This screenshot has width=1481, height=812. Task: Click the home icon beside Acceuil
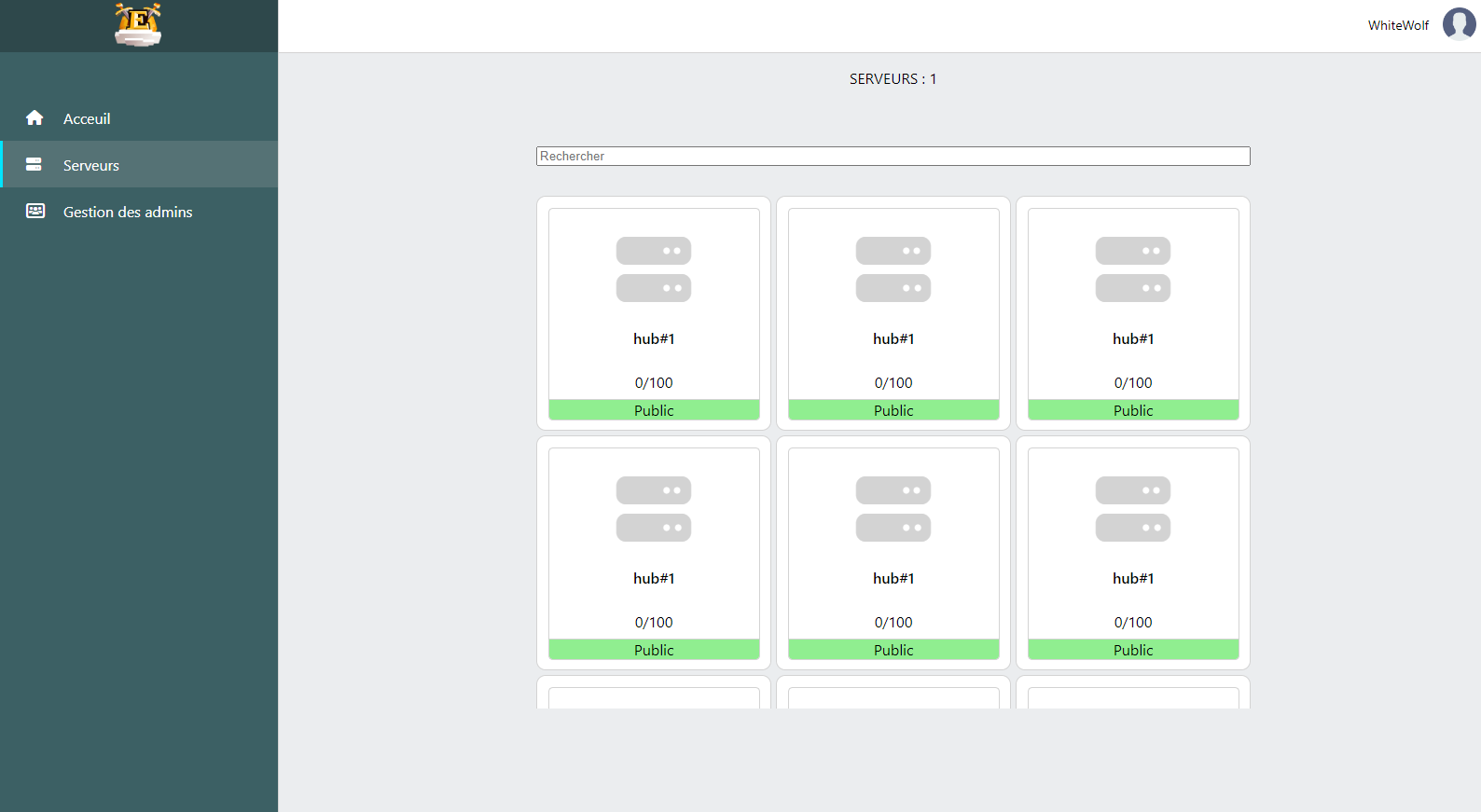pos(35,117)
